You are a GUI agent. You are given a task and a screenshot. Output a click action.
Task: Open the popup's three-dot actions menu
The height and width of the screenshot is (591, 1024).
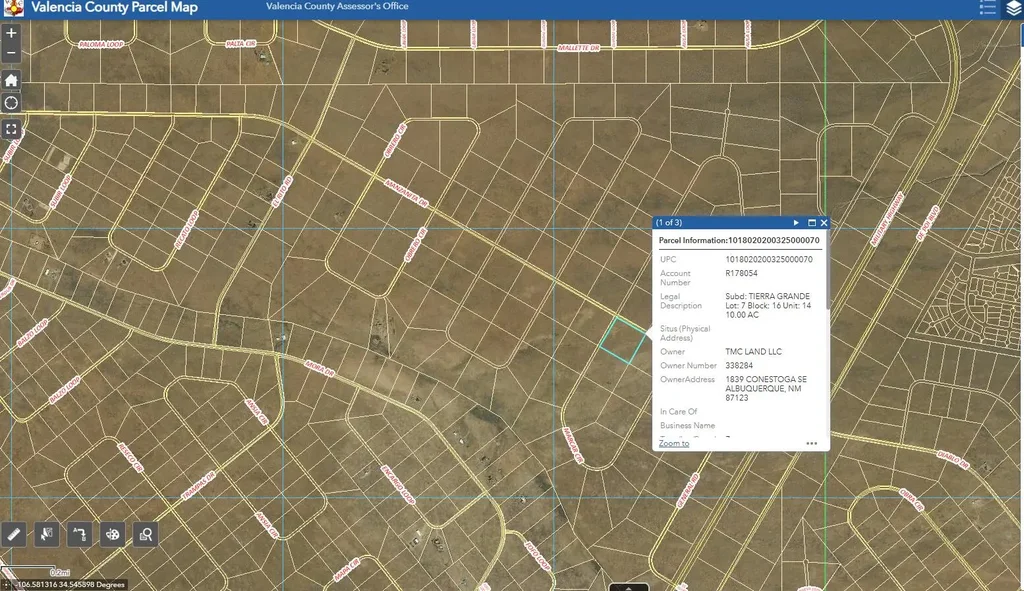pyautogui.click(x=811, y=443)
